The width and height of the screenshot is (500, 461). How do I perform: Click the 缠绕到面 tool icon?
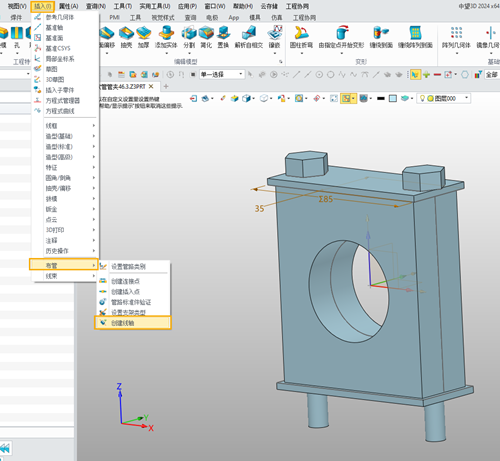(381, 33)
